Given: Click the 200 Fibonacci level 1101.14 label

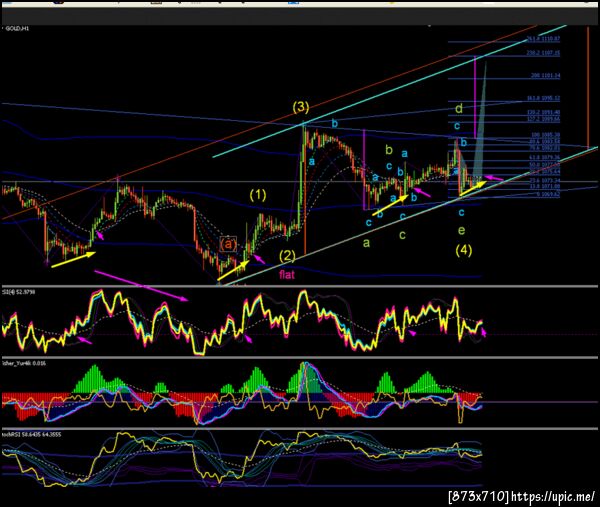Looking at the screenshot, I should click(x=545, y=76).
